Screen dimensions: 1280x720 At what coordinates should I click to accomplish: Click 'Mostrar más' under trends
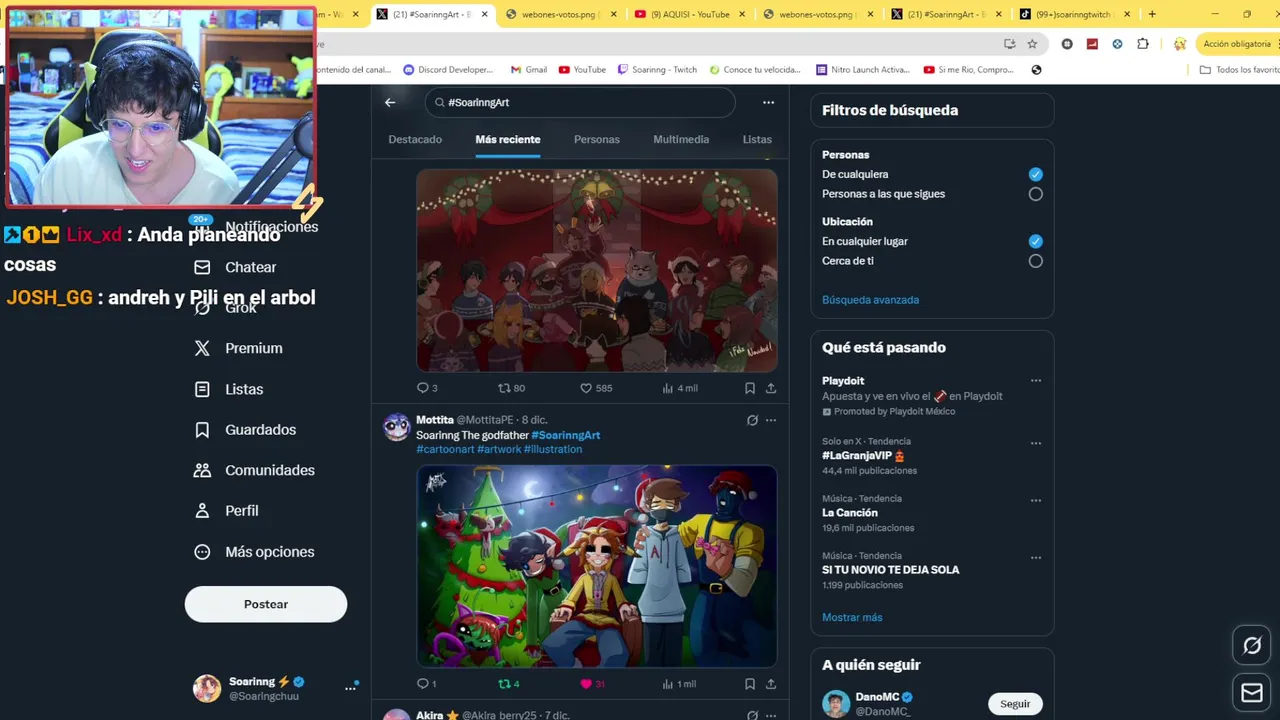[852, 617]
